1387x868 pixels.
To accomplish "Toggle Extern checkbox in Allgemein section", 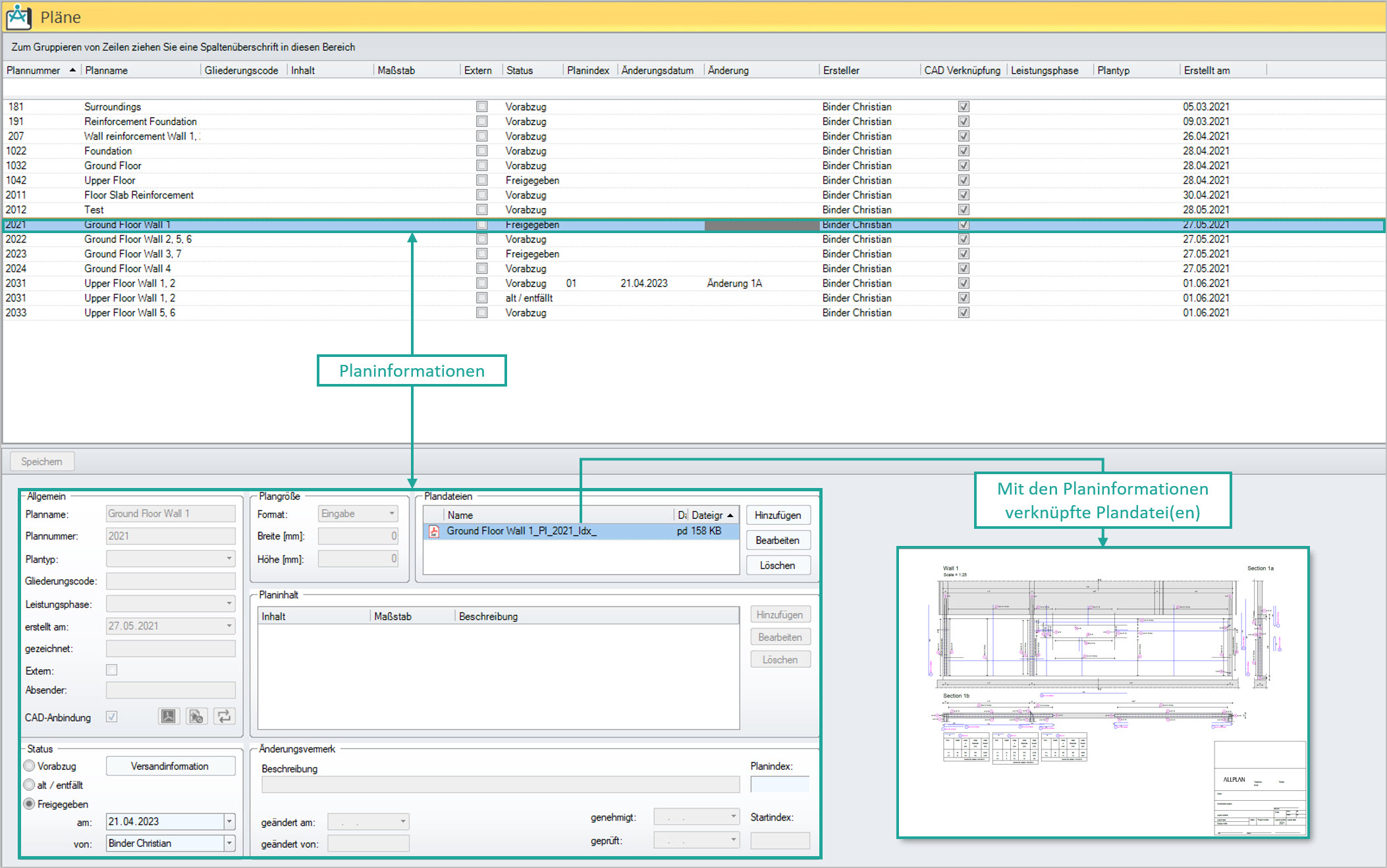I will coord(112,670).
